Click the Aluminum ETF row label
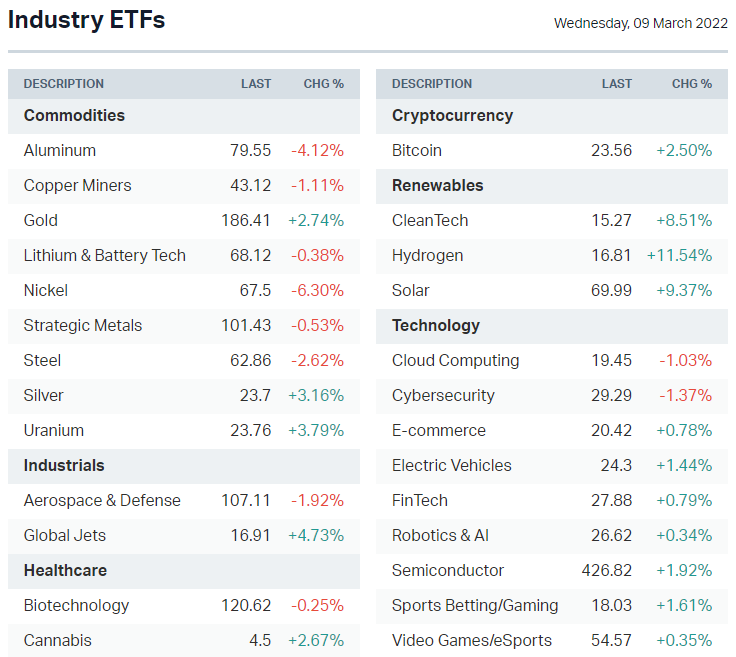 (60, 150)
